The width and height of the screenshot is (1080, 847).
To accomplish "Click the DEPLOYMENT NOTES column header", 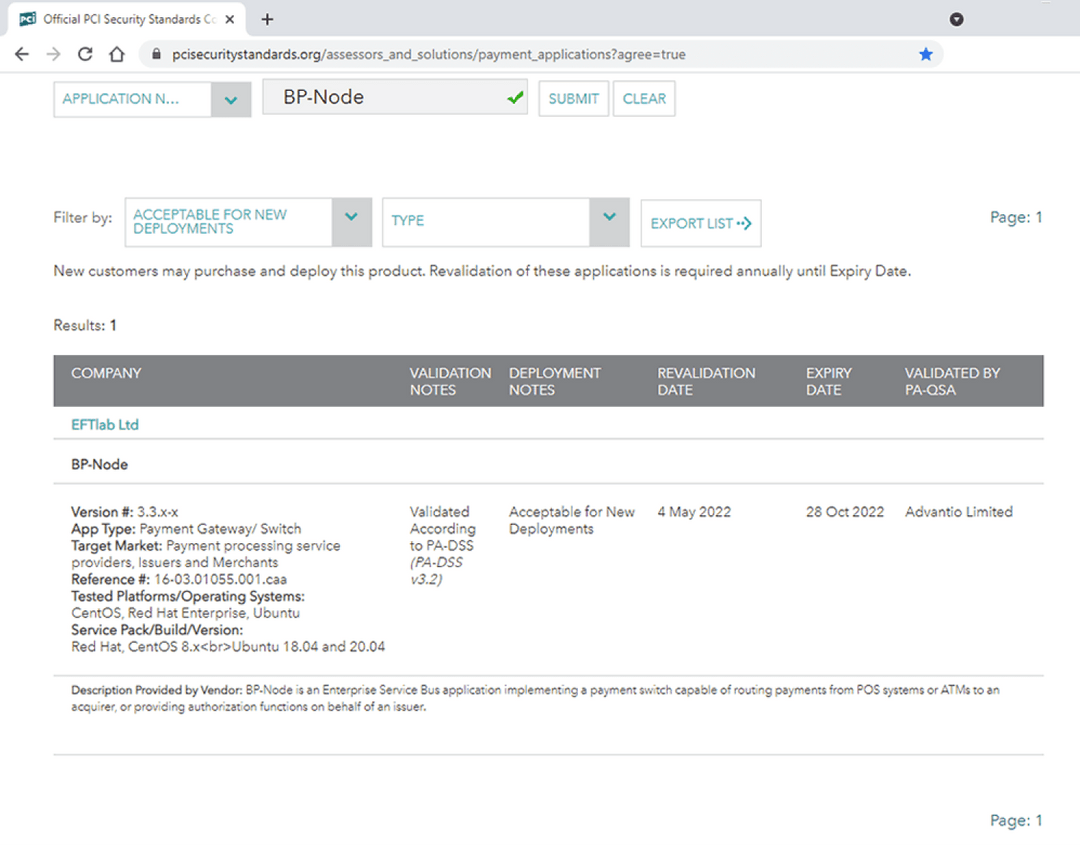I will point(554,381).
